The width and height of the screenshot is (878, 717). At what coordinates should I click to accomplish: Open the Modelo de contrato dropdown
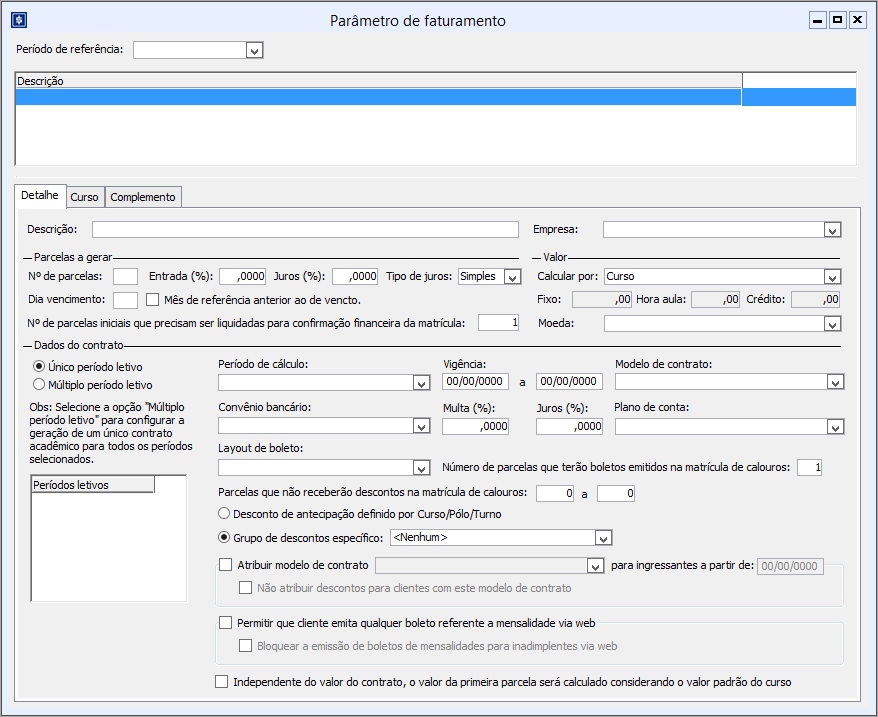pyautogui.click(x=835, y=382)
